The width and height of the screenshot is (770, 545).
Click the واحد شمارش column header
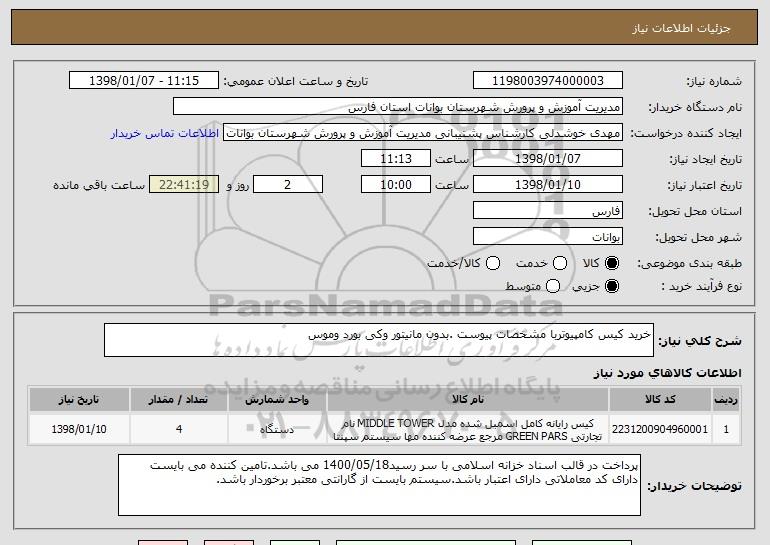coord(277,400)
